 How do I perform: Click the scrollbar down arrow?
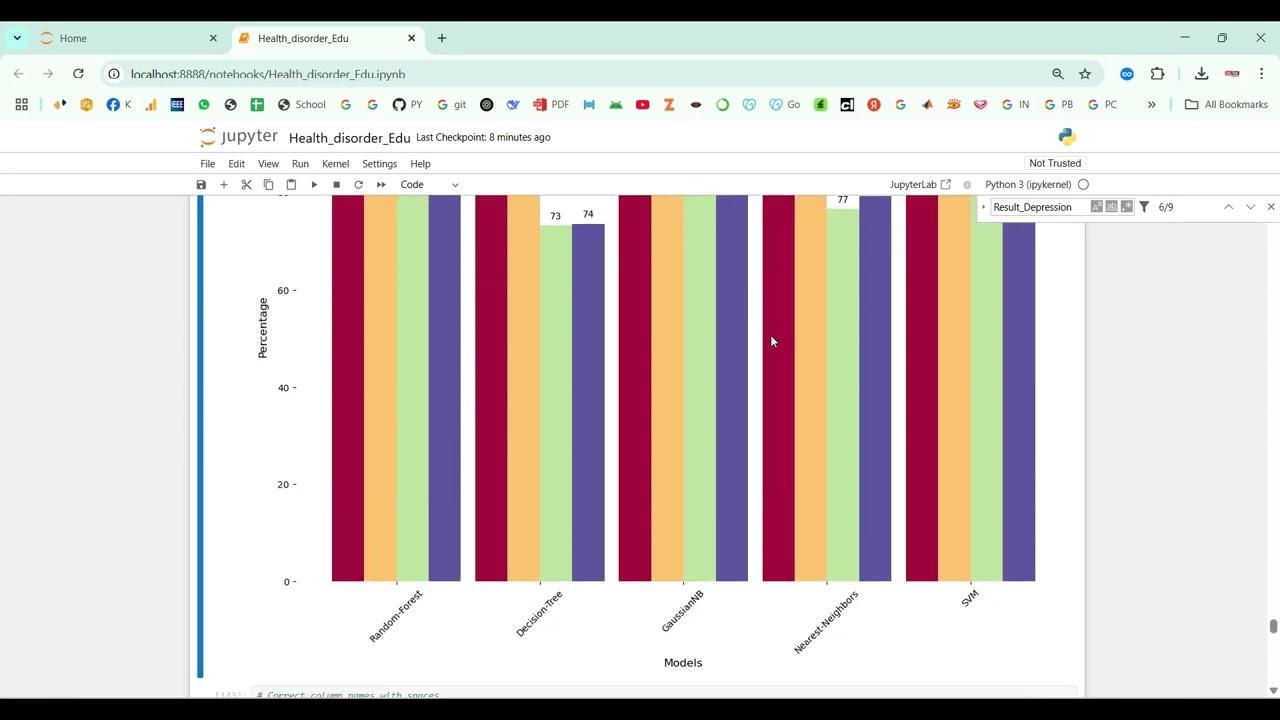point(1273,690)
